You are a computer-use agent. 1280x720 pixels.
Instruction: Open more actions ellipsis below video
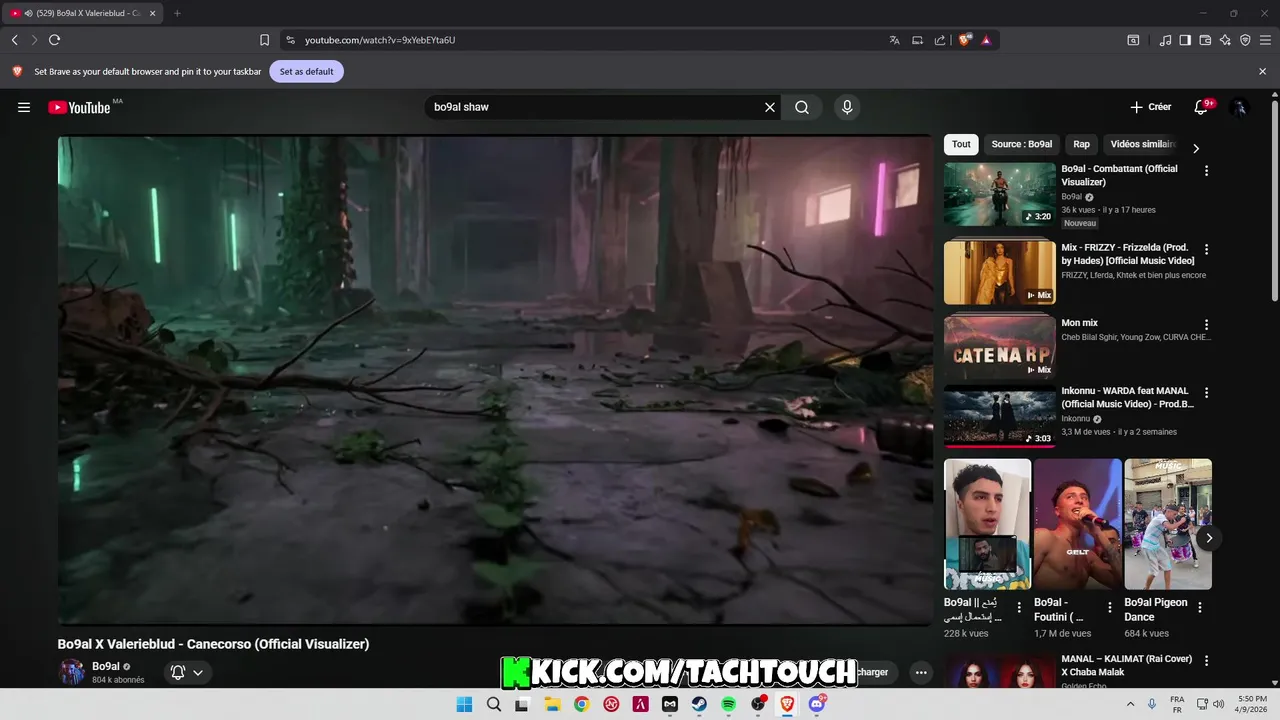click(x=921, y=672)
